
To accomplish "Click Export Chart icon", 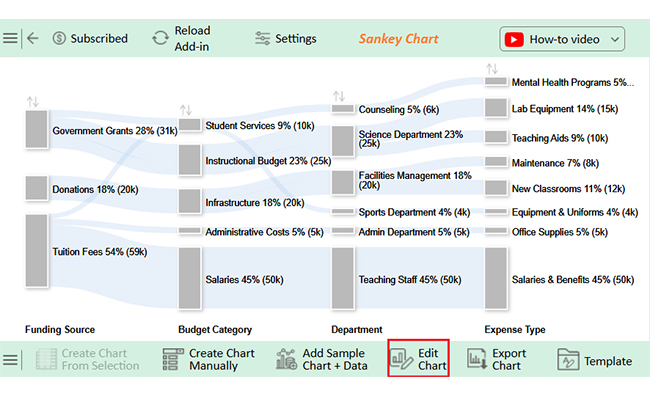I will click(477, 359).
